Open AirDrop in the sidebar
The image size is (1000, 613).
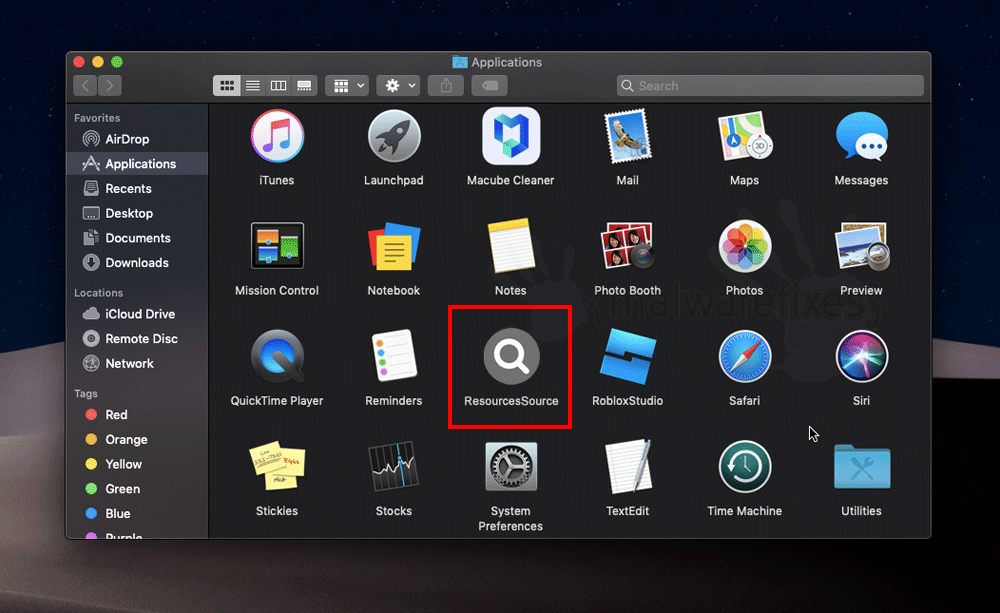(x=137, y=139)
